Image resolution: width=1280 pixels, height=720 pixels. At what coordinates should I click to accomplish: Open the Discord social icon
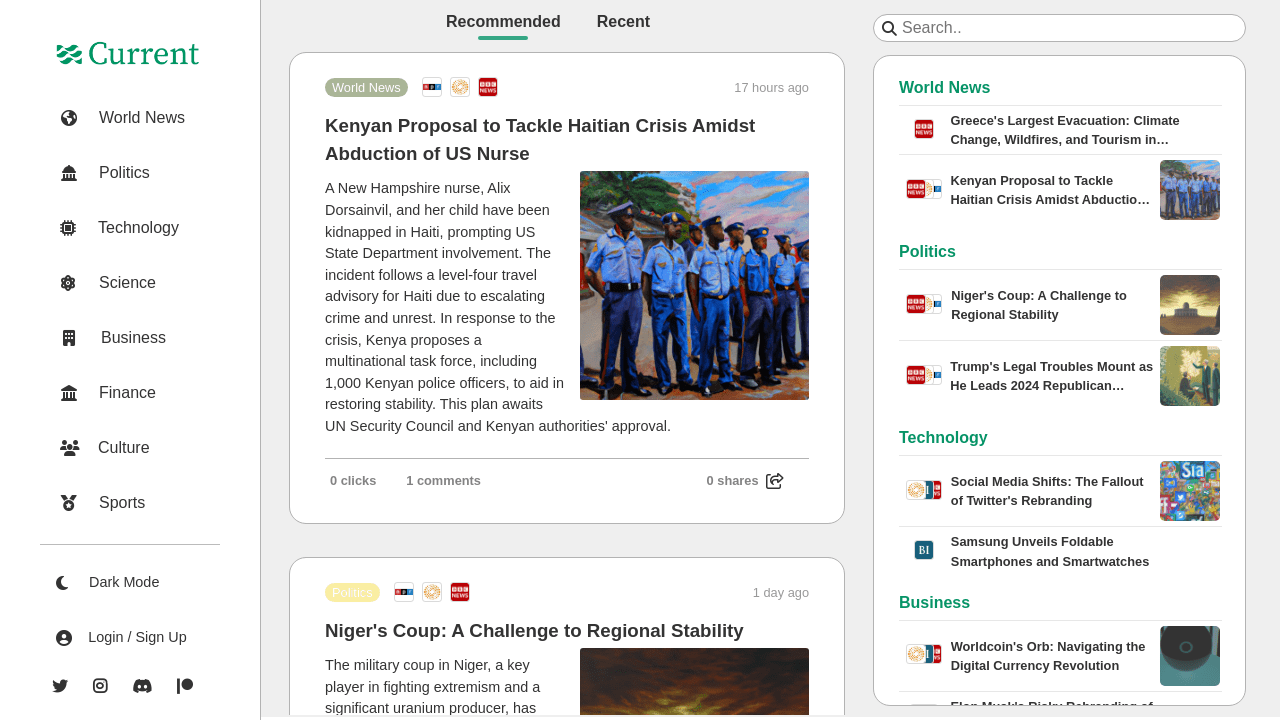tap(142, 686)
